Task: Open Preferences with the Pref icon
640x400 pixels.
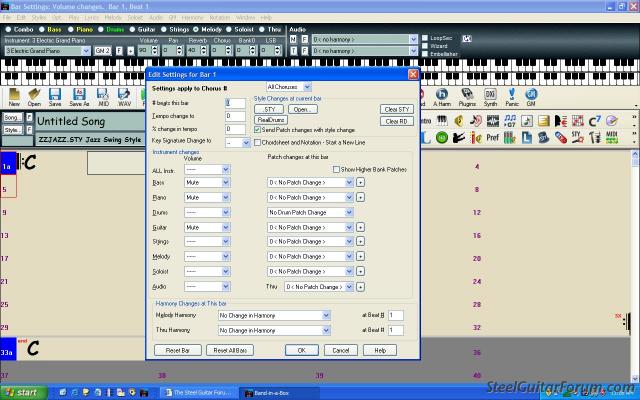Action: pos(493,138)
